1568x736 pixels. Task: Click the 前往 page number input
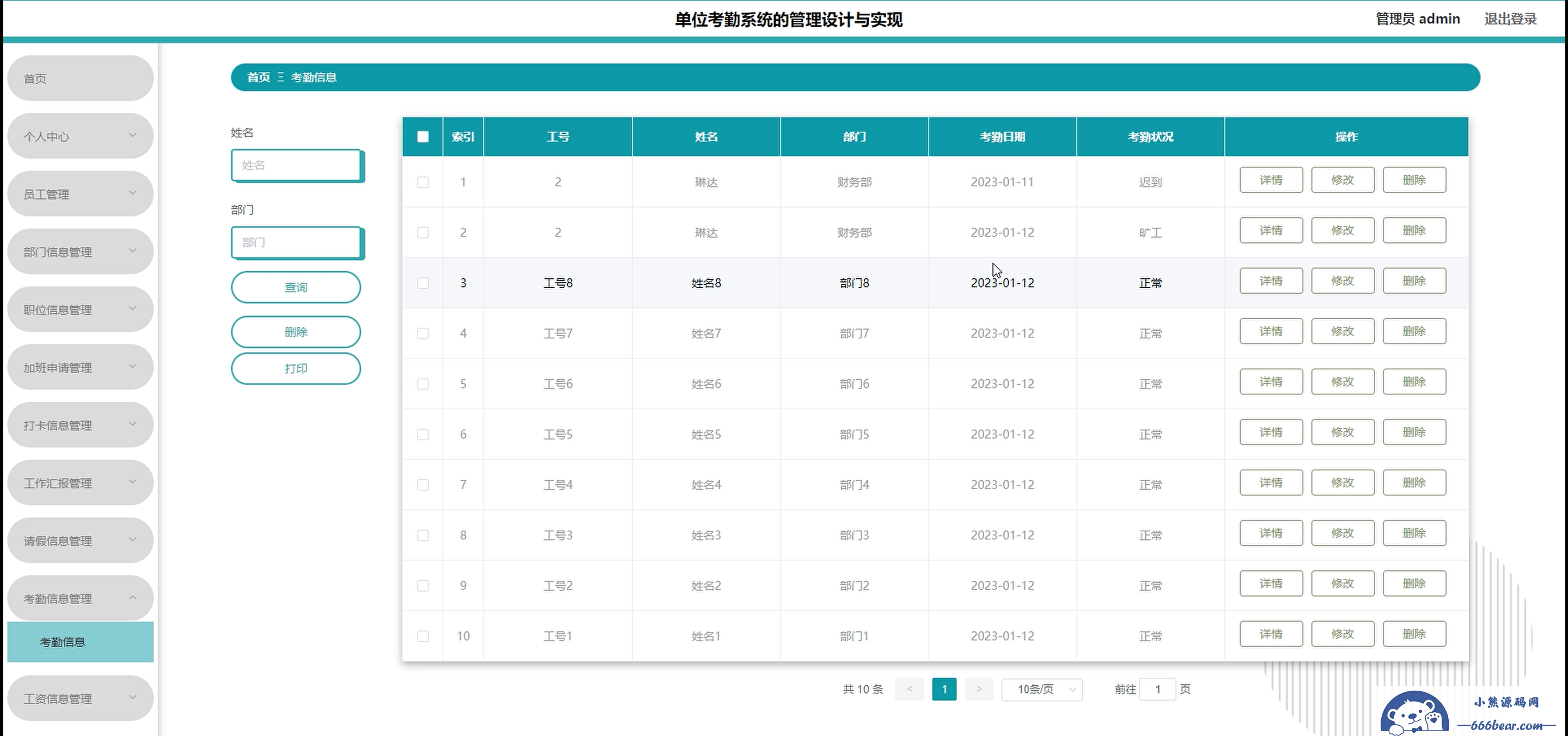pos(1158,690)
